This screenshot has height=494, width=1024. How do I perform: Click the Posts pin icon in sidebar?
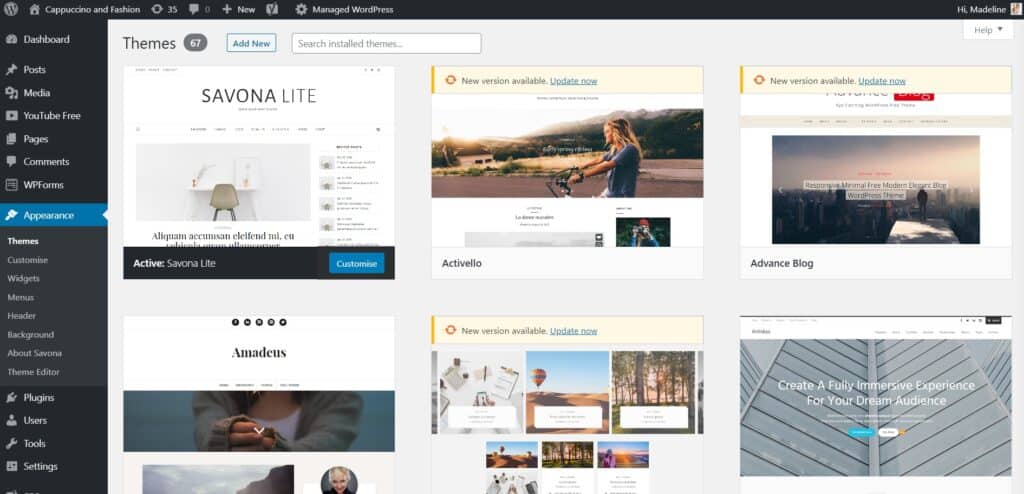[11, 69]
